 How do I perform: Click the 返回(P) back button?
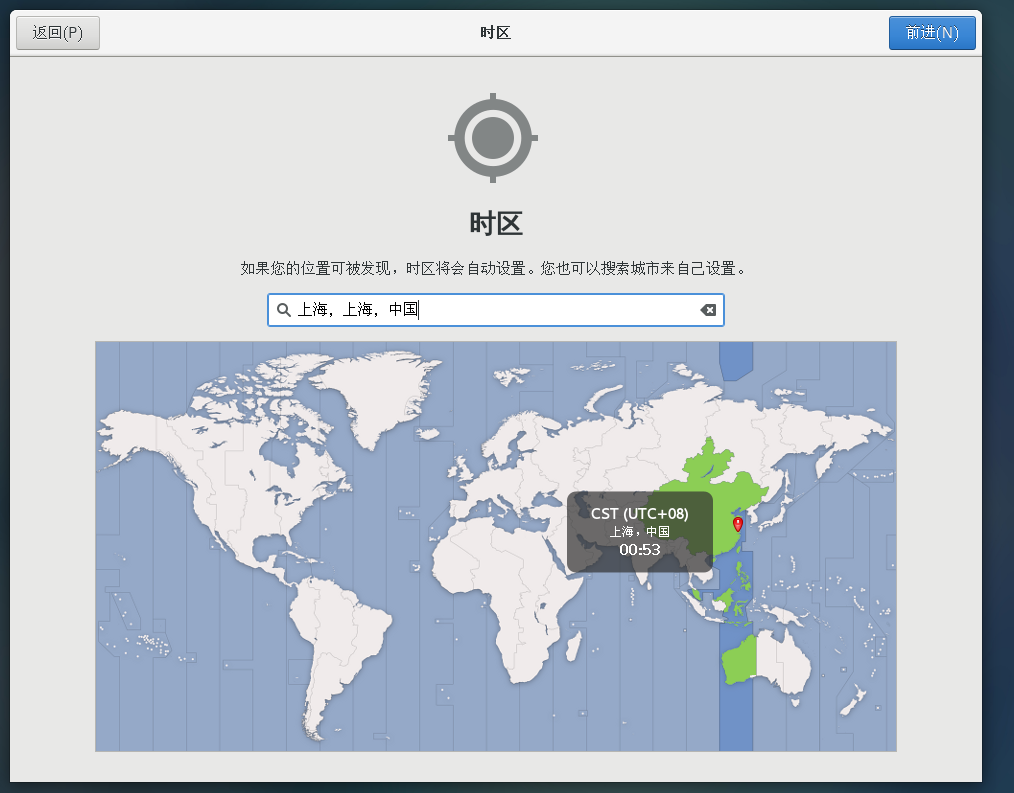[58, 33]
